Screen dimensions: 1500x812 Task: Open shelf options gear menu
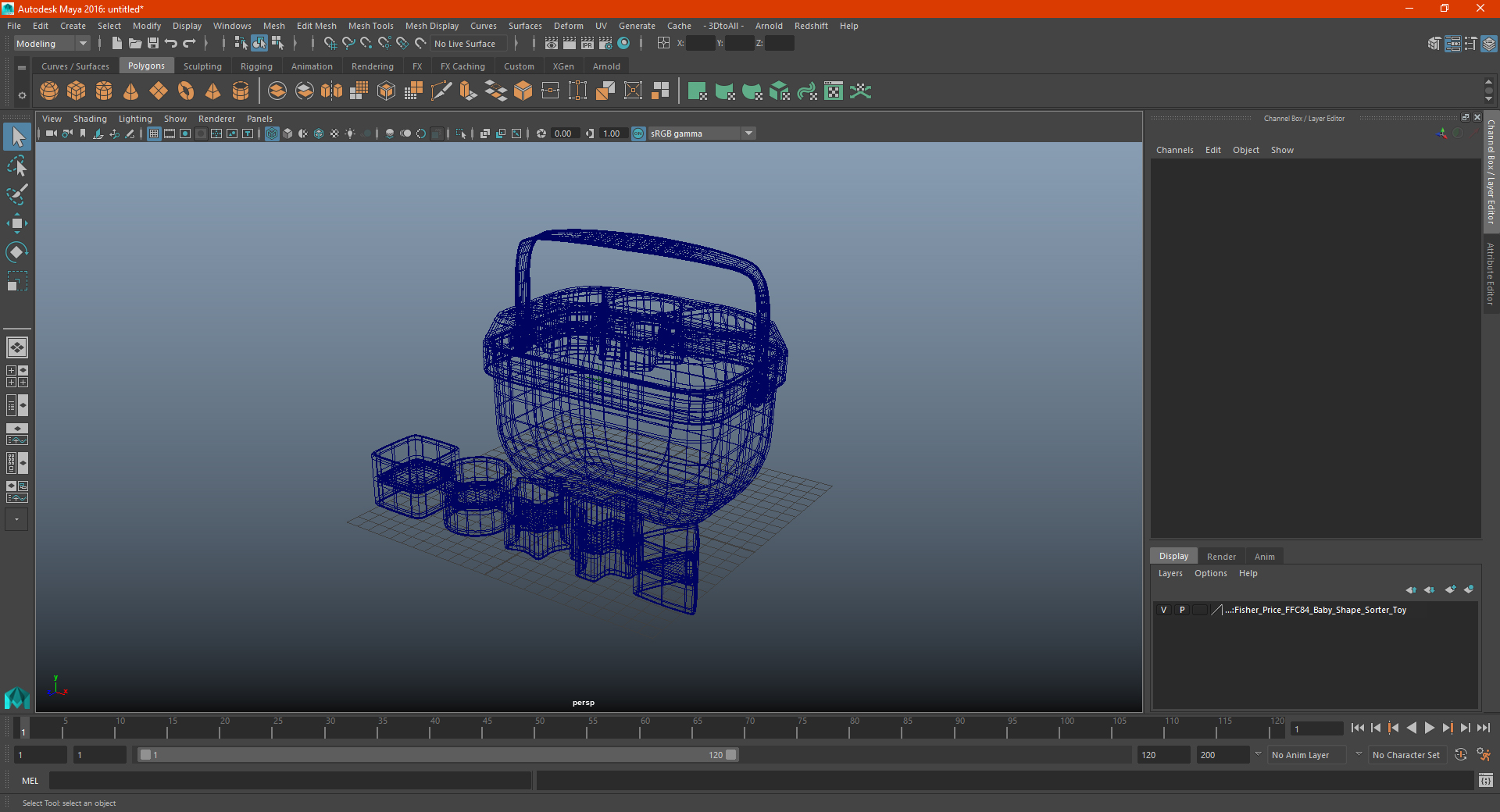22,95
